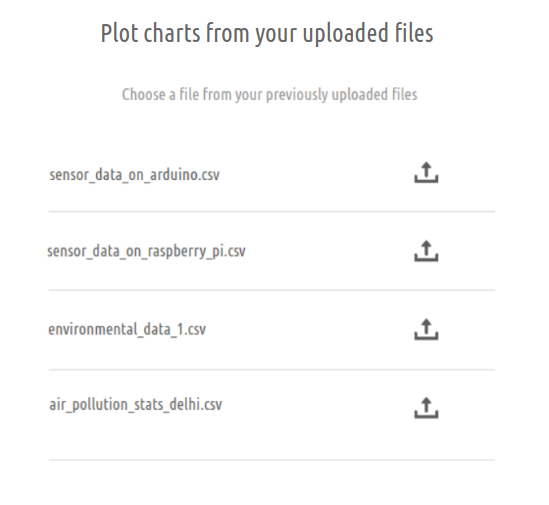Image resolution: width=549 pixels, height=505 pixels.
Task: Load environmental_data_1.csv using its upload icon
Action: pos(426,329)
